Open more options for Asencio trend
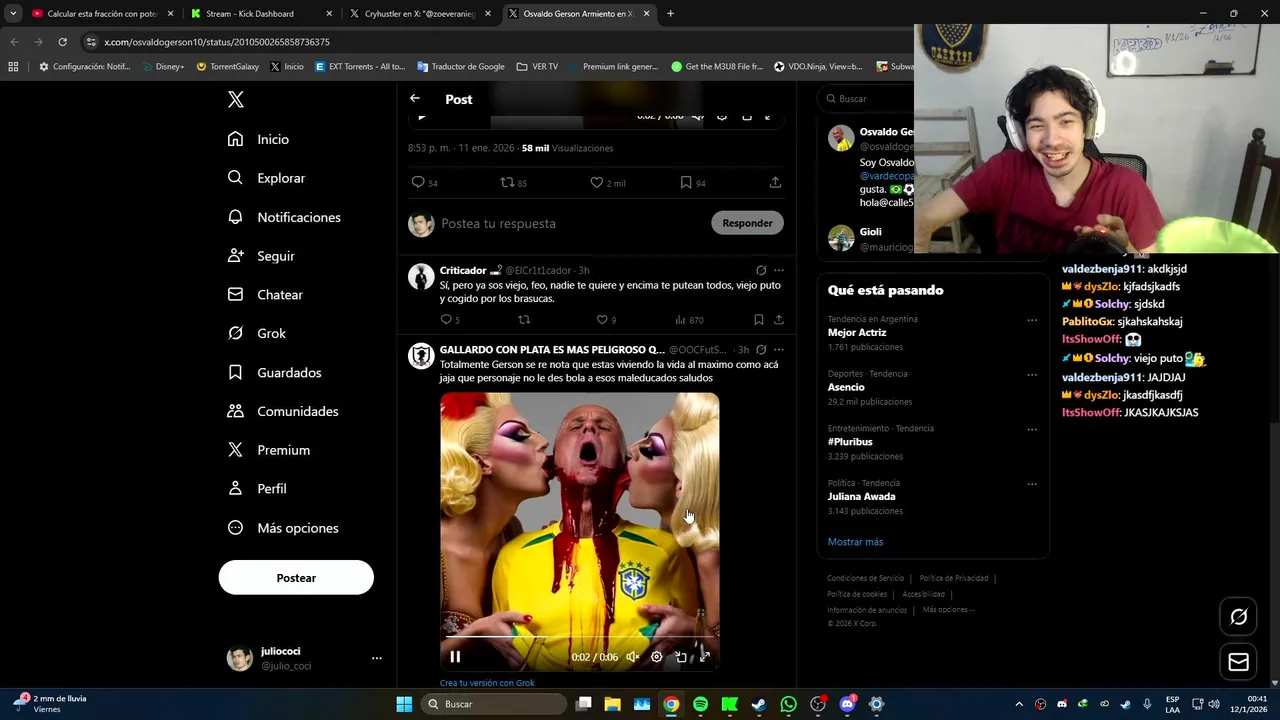The width and height of the screenshot is (1280, 720). pos(1032,375)
